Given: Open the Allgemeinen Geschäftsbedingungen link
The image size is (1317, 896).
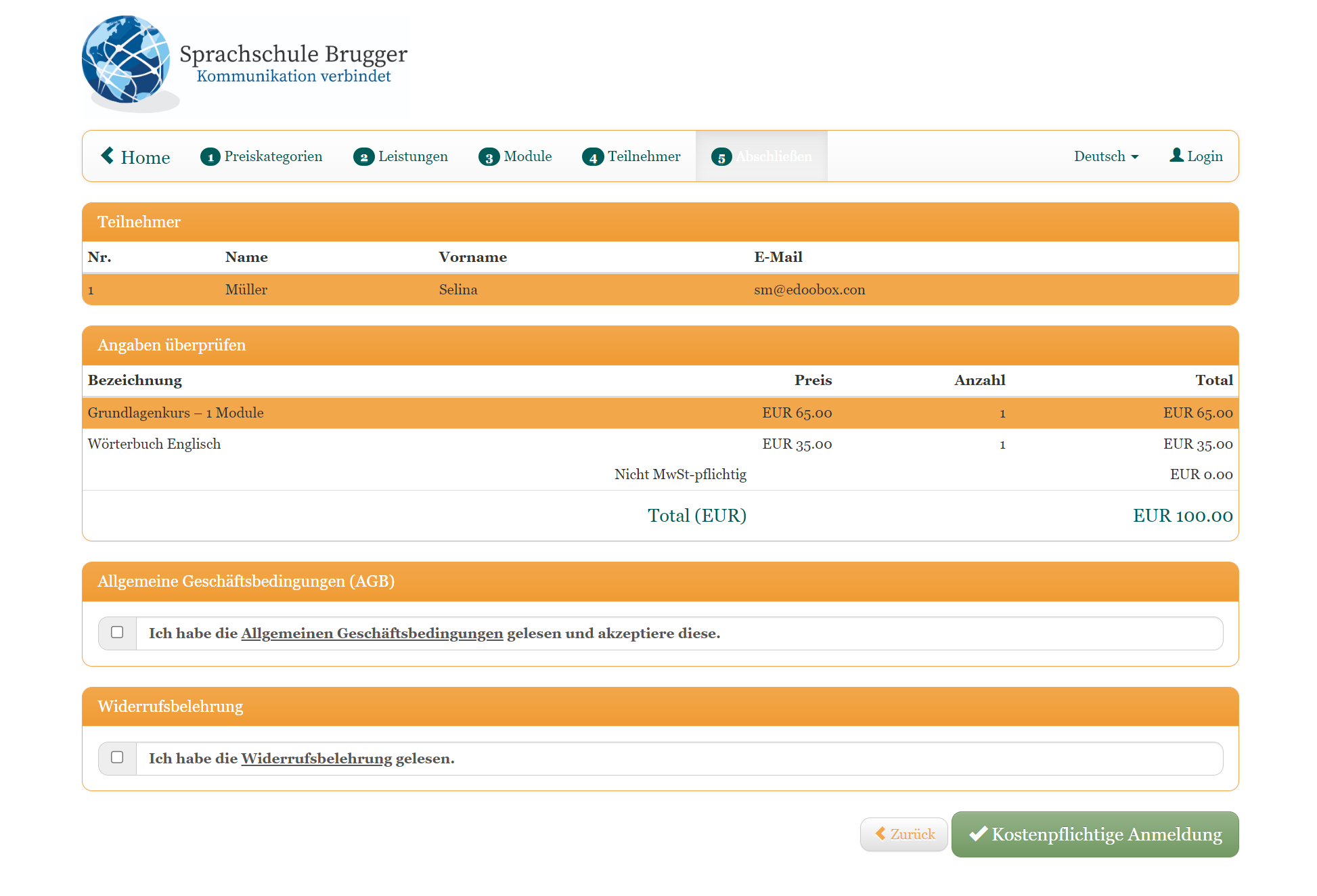Looking at the screenshot, I should (372, 633).
